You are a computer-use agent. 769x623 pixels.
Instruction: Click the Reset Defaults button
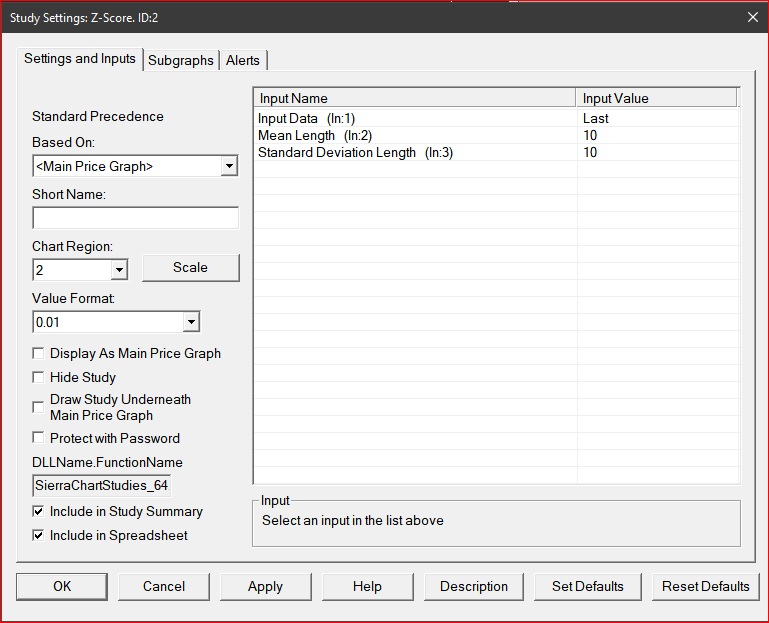tap(705, 586)
